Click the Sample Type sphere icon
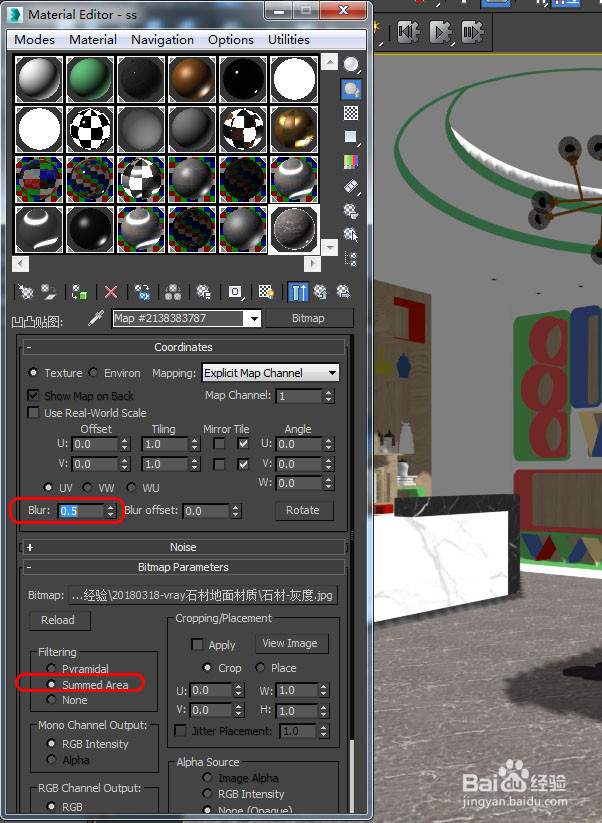 pyautogui.click(x=351, y=65)
